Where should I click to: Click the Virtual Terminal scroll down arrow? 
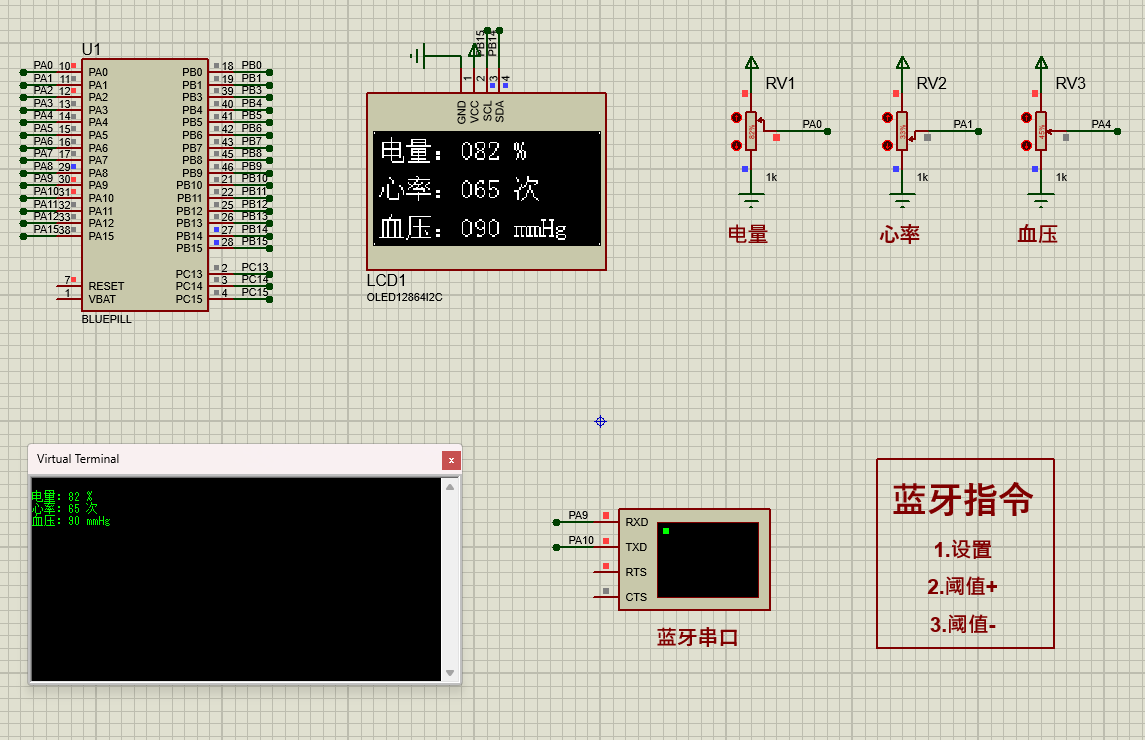[x=450, y=672]
